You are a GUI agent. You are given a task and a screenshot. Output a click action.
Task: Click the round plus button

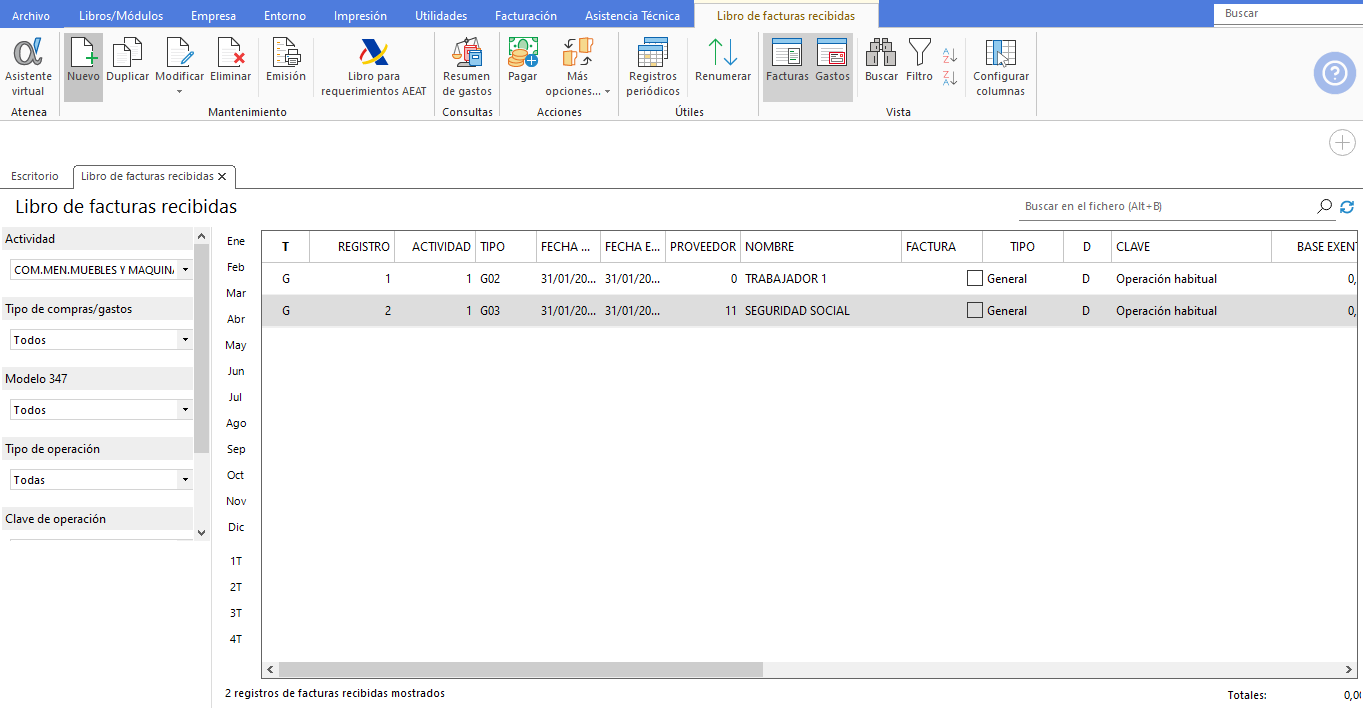(x=1342, y=143)
